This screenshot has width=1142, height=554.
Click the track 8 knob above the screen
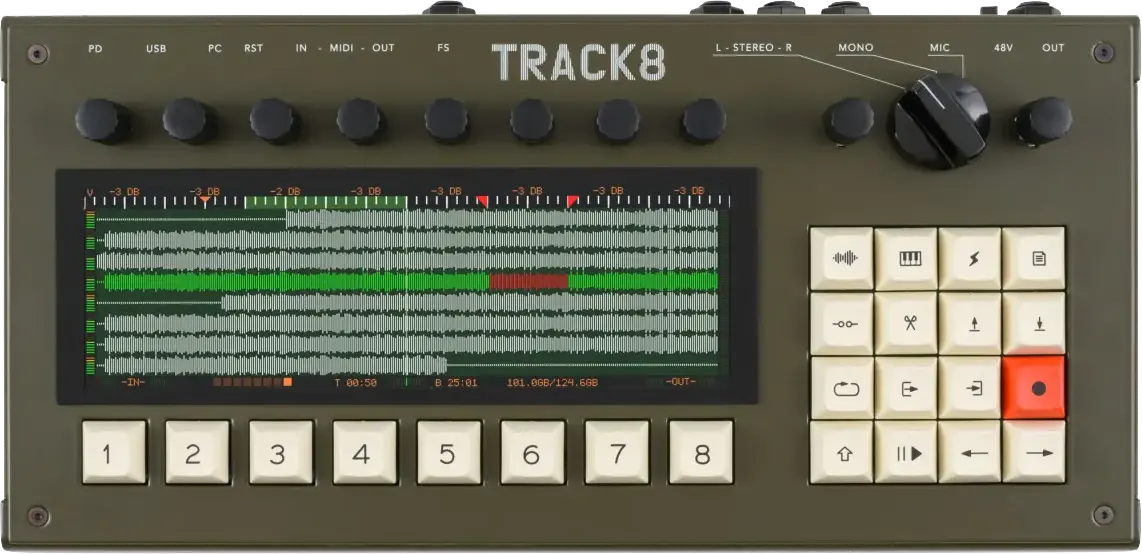(704, 120)
